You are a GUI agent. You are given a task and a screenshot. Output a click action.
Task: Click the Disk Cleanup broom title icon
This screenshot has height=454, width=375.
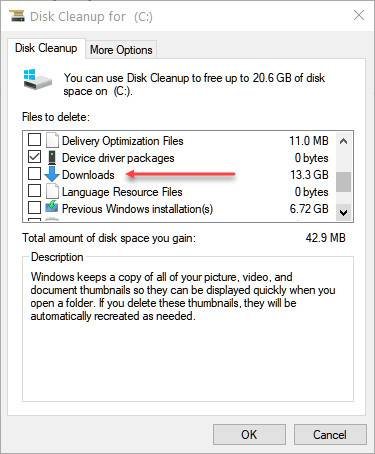(x=17, y=15)
